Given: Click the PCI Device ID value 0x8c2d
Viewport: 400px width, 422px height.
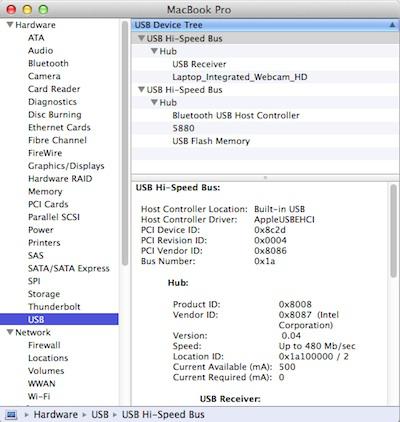Looking at the screenshot, I should [270, 230].
